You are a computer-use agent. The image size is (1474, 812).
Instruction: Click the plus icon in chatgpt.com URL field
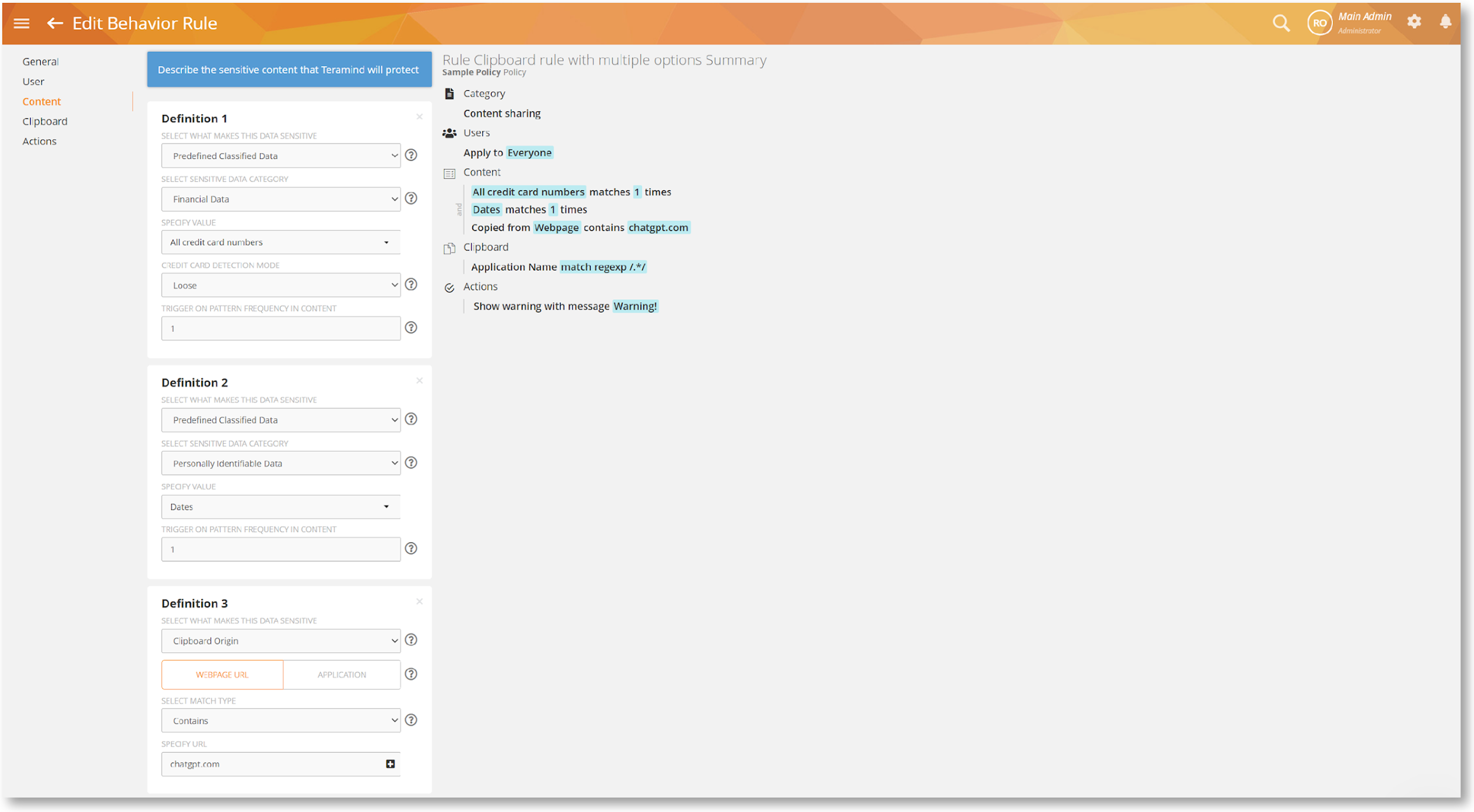click(390, 764)
